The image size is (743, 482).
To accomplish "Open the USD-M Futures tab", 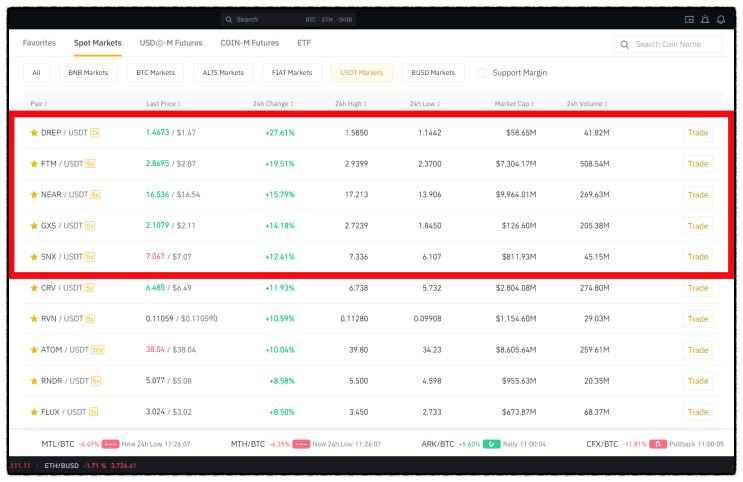I will [171, 43].
